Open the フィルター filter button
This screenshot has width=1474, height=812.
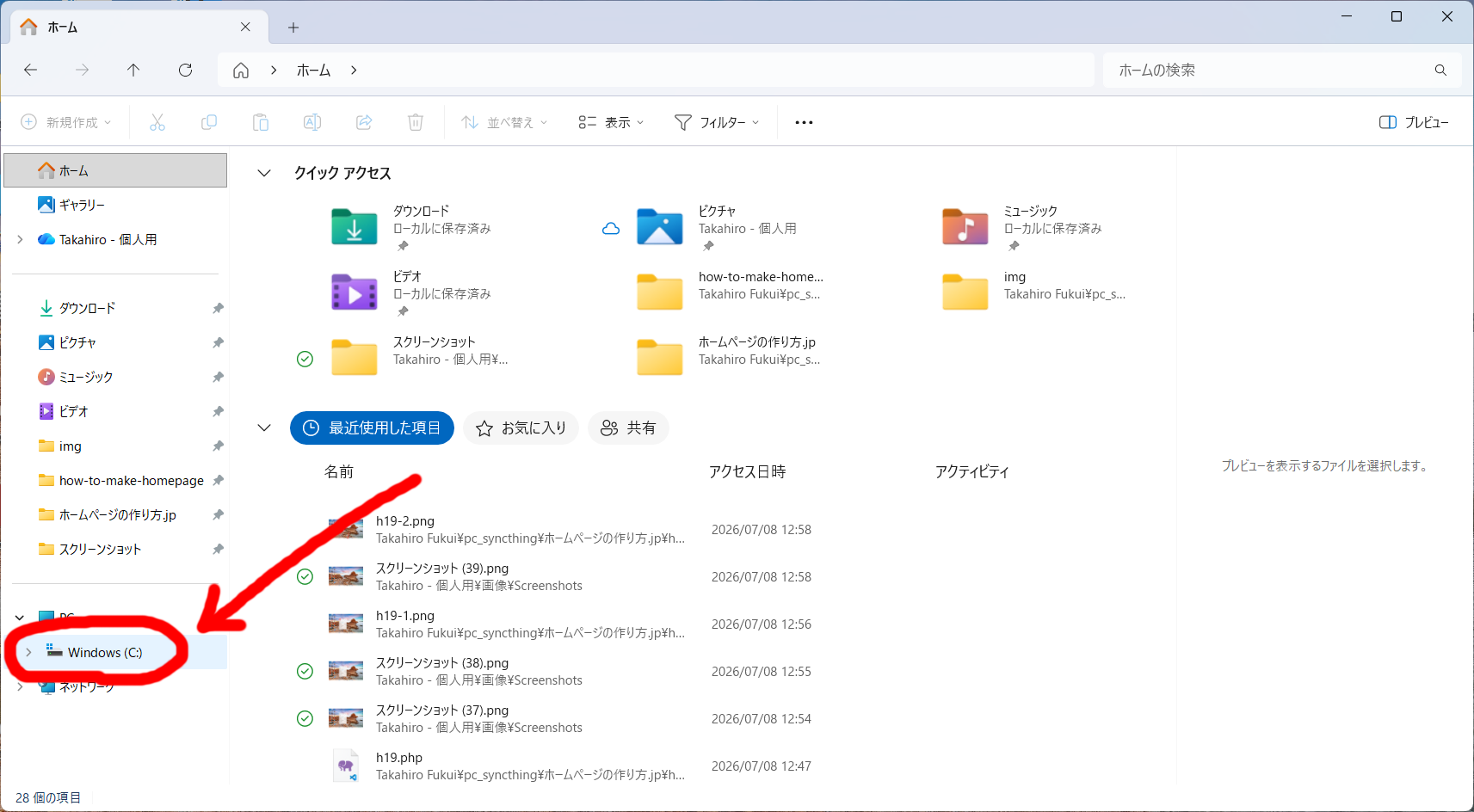717,122
